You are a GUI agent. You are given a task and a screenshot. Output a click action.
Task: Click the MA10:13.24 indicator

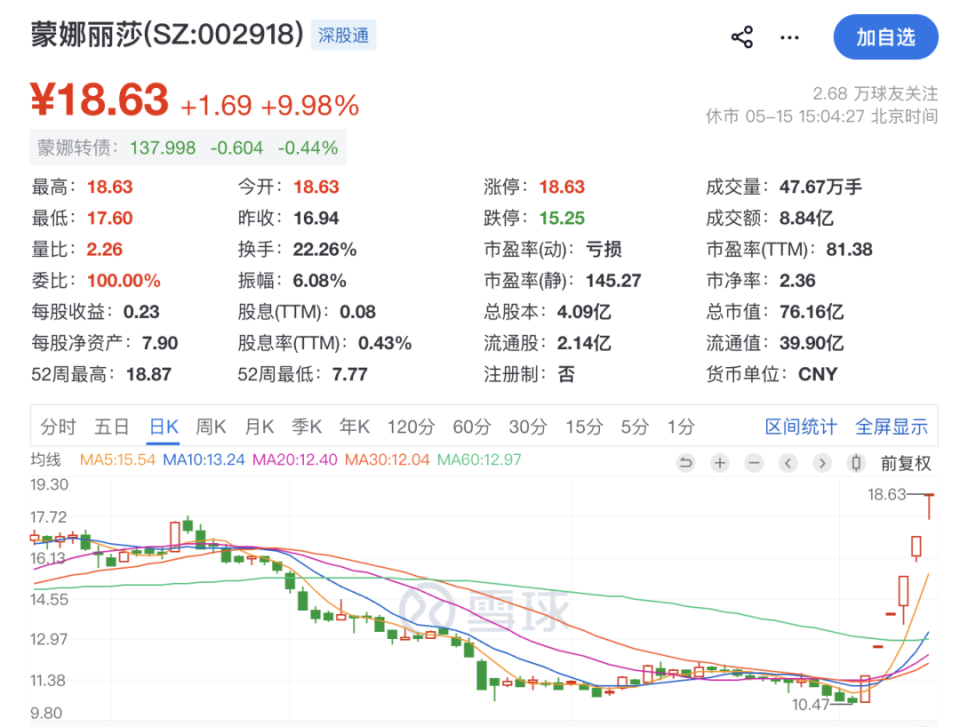204,459
